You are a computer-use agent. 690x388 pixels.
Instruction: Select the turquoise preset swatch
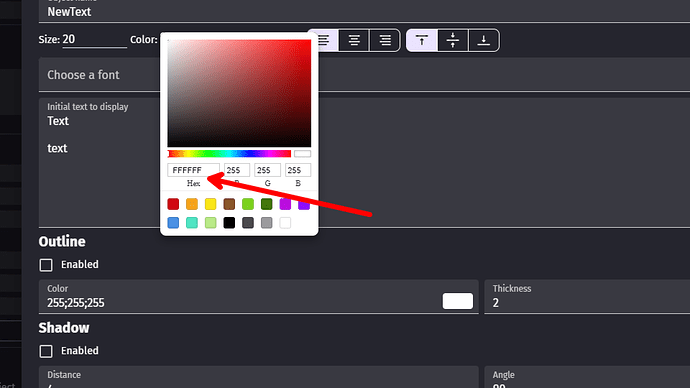point(192,223)
